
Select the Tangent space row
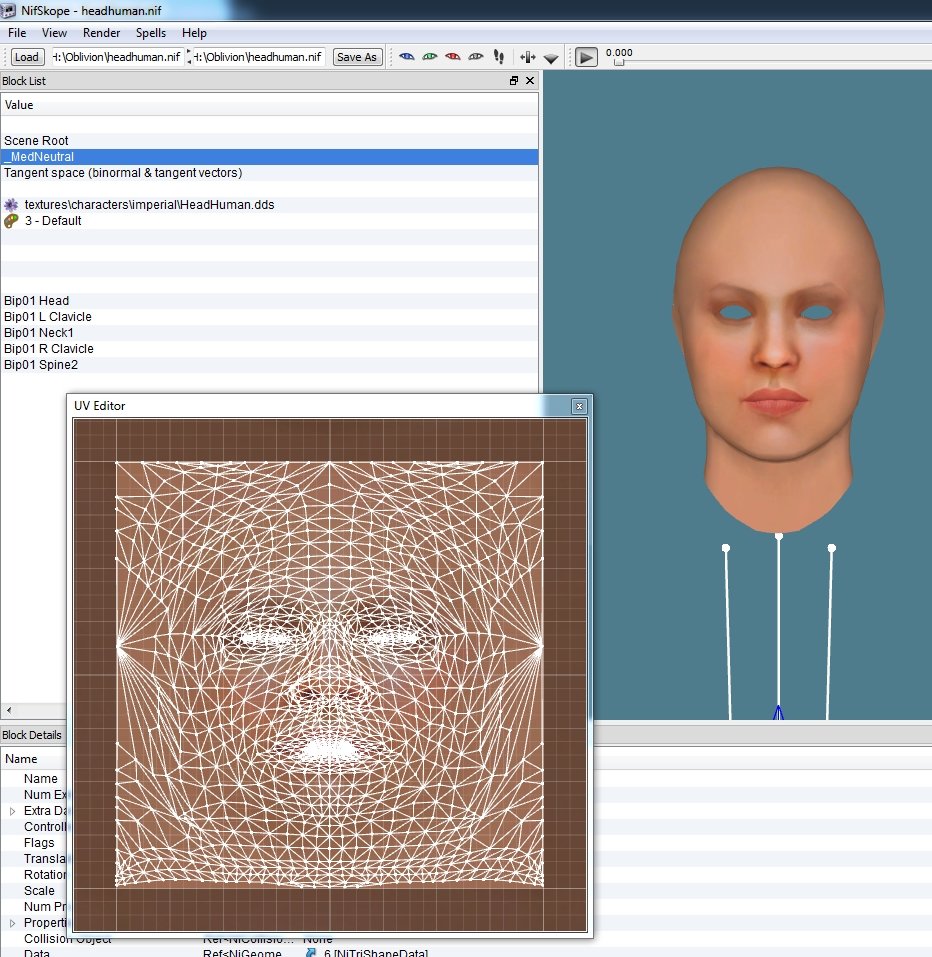[x=269, y=173]
